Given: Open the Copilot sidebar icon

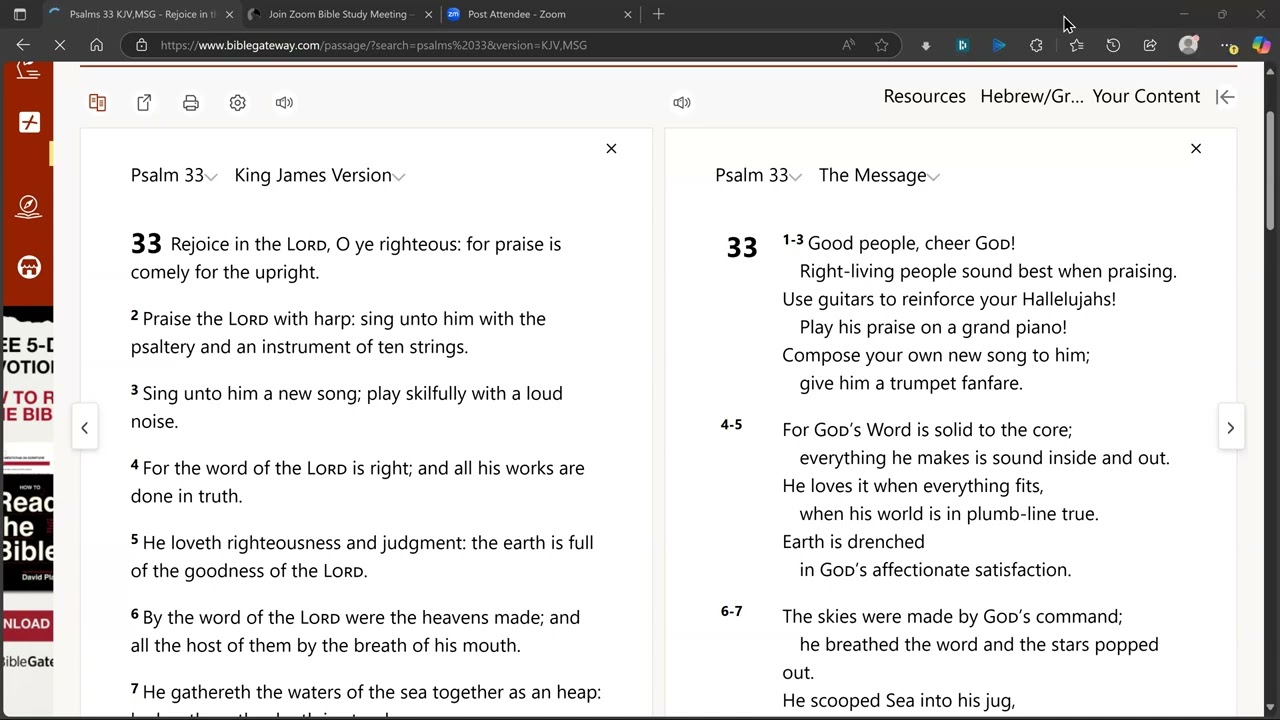Looking at the screenshot, I should coord(1262,45).
